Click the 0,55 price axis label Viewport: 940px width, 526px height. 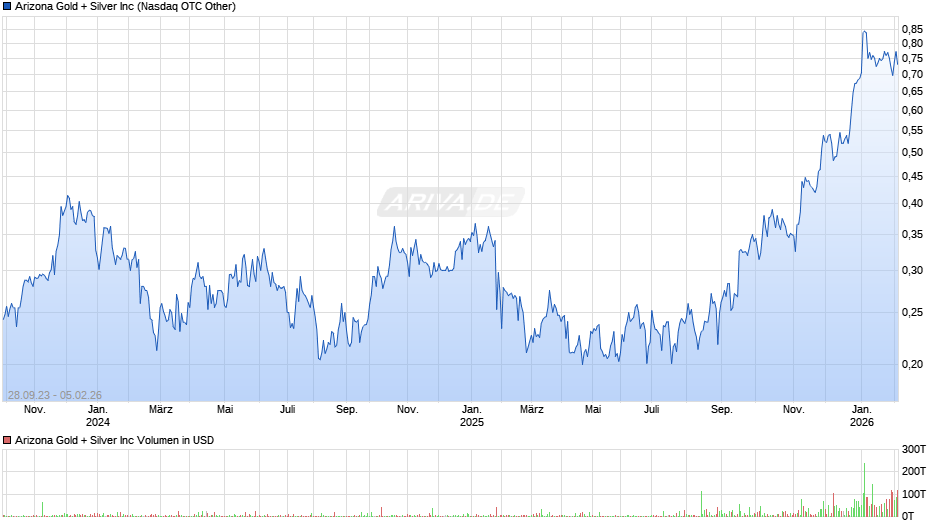tap(912, 130)
